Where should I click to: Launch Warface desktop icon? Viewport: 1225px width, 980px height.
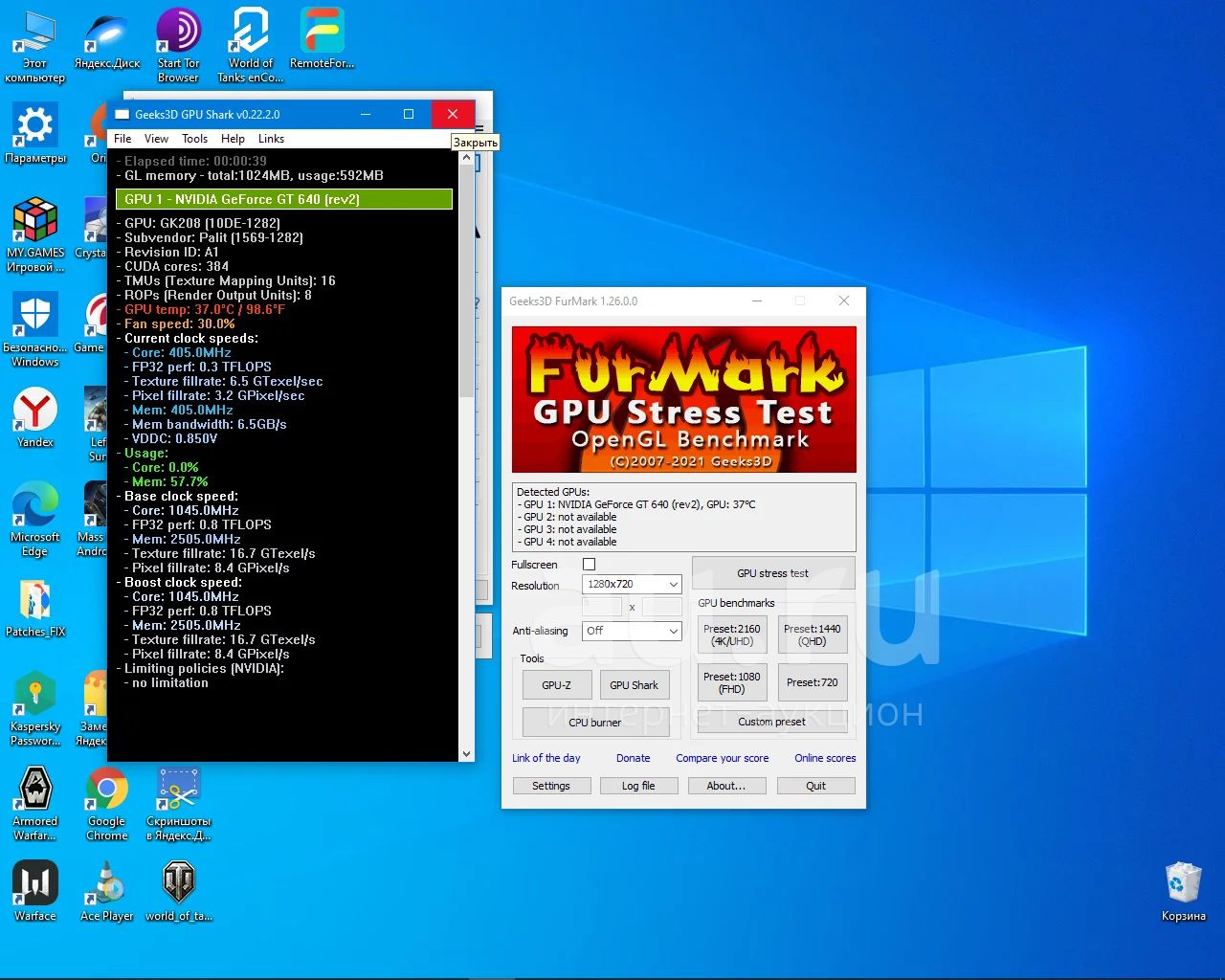tap(35, 892)
